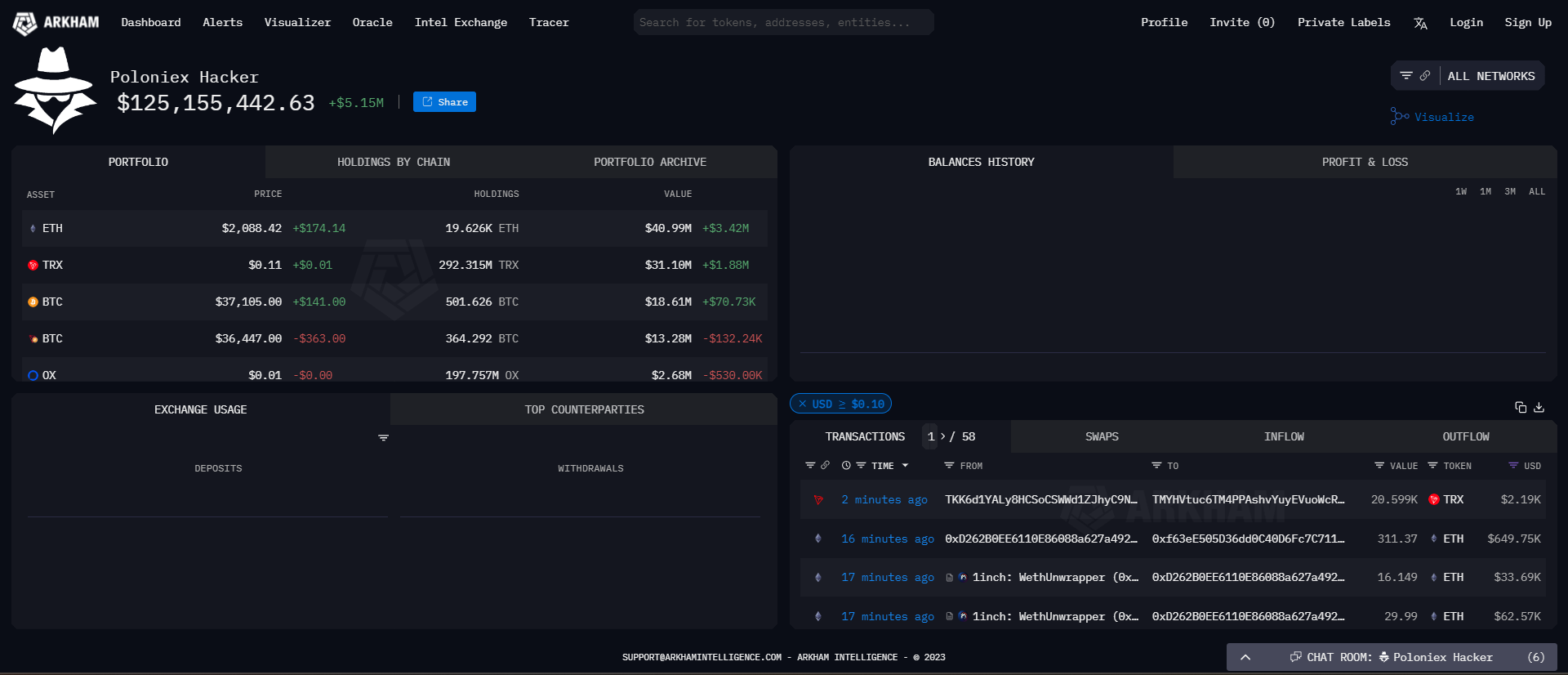Click the Sign Up link
The height and width of the screenshot is (675, 1568).
click(x=1528, y=22)
